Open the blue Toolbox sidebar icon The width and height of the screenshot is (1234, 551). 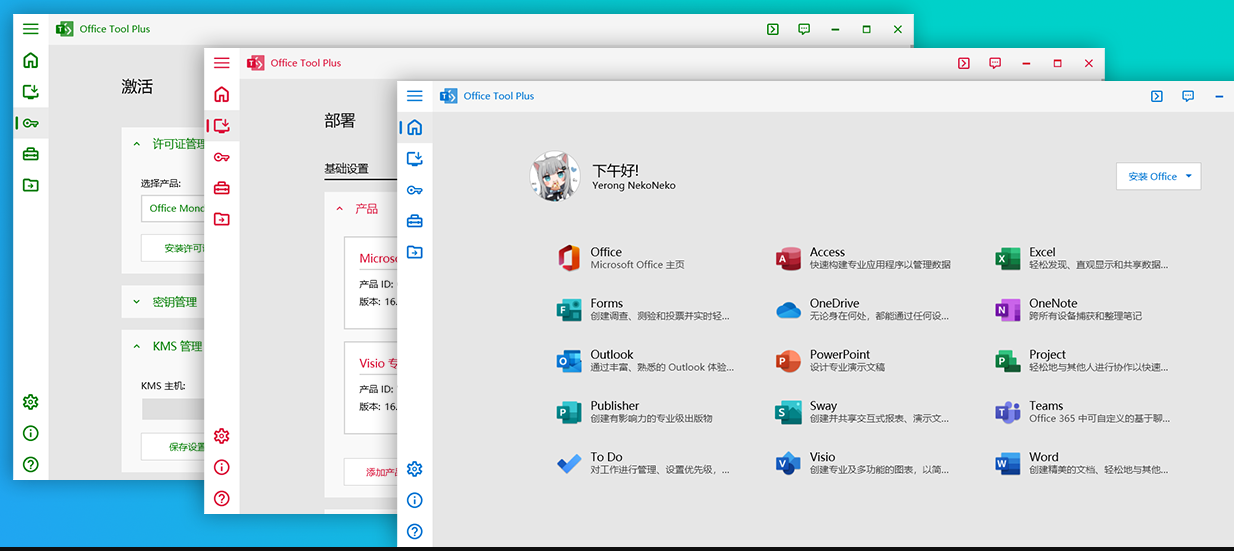pos(415,221)
